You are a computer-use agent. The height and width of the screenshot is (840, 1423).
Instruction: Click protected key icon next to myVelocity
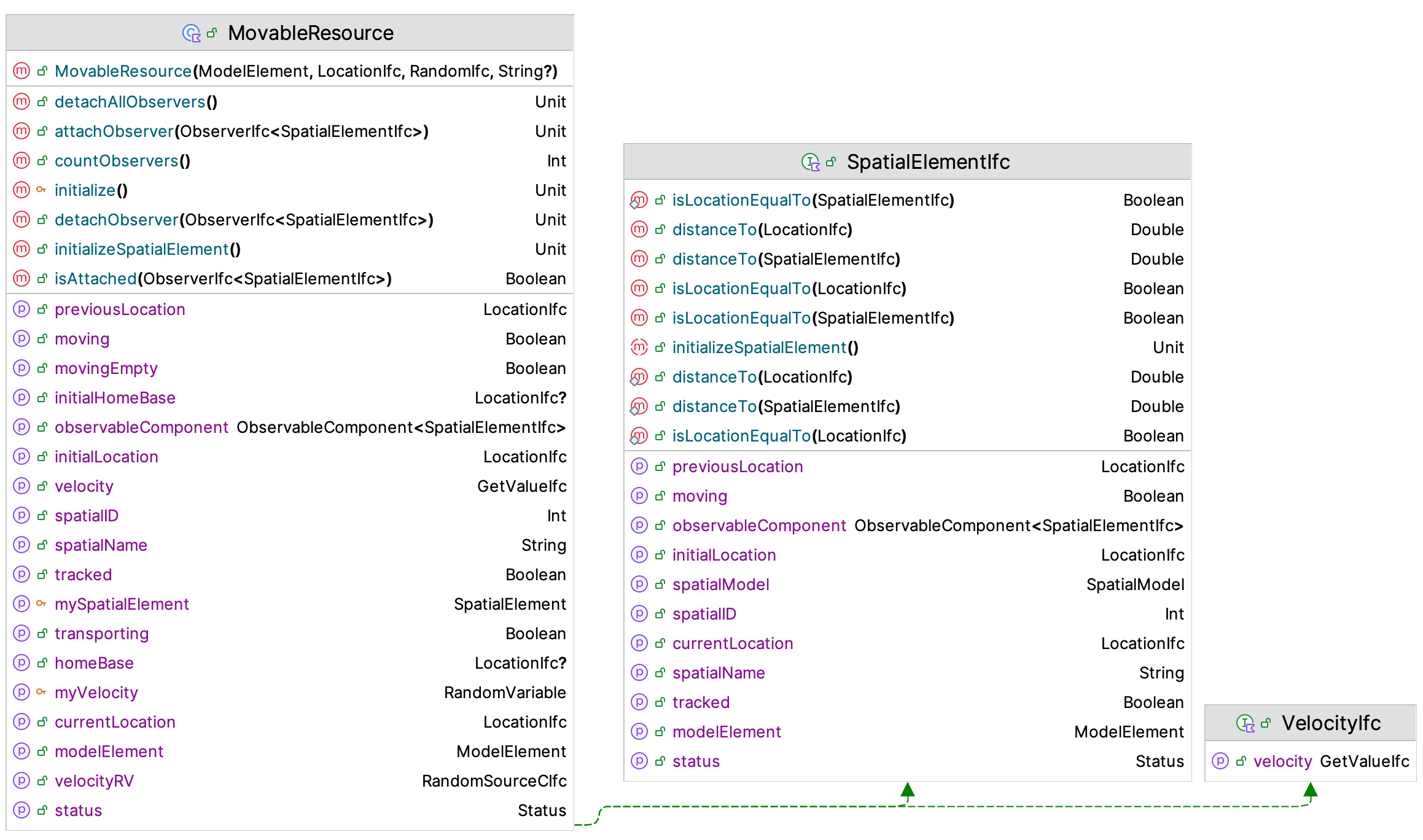[x=42, y=692]
